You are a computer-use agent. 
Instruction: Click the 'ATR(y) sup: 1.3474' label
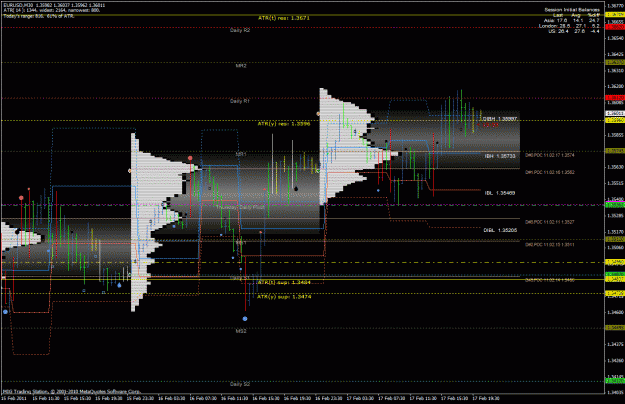pos(284,297)
